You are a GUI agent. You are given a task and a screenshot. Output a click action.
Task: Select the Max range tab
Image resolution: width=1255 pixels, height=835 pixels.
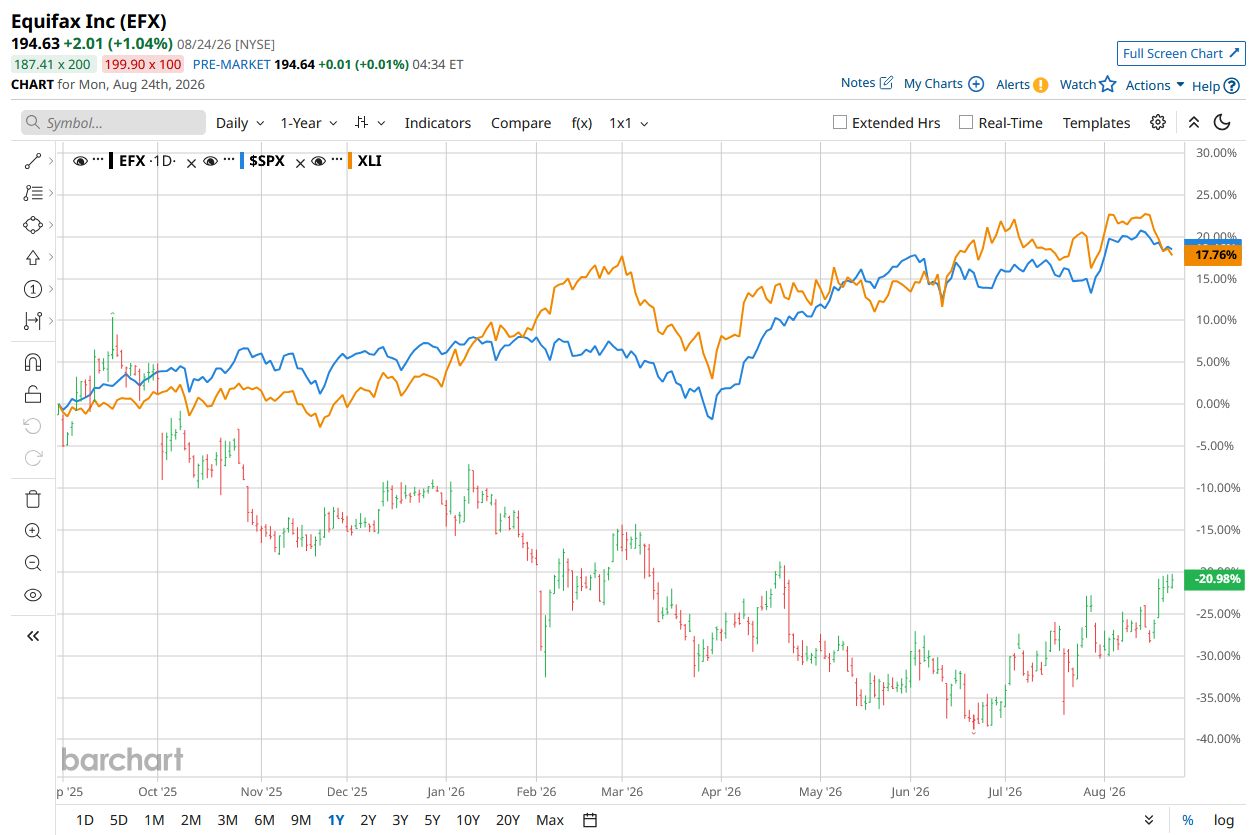[550, 820]
